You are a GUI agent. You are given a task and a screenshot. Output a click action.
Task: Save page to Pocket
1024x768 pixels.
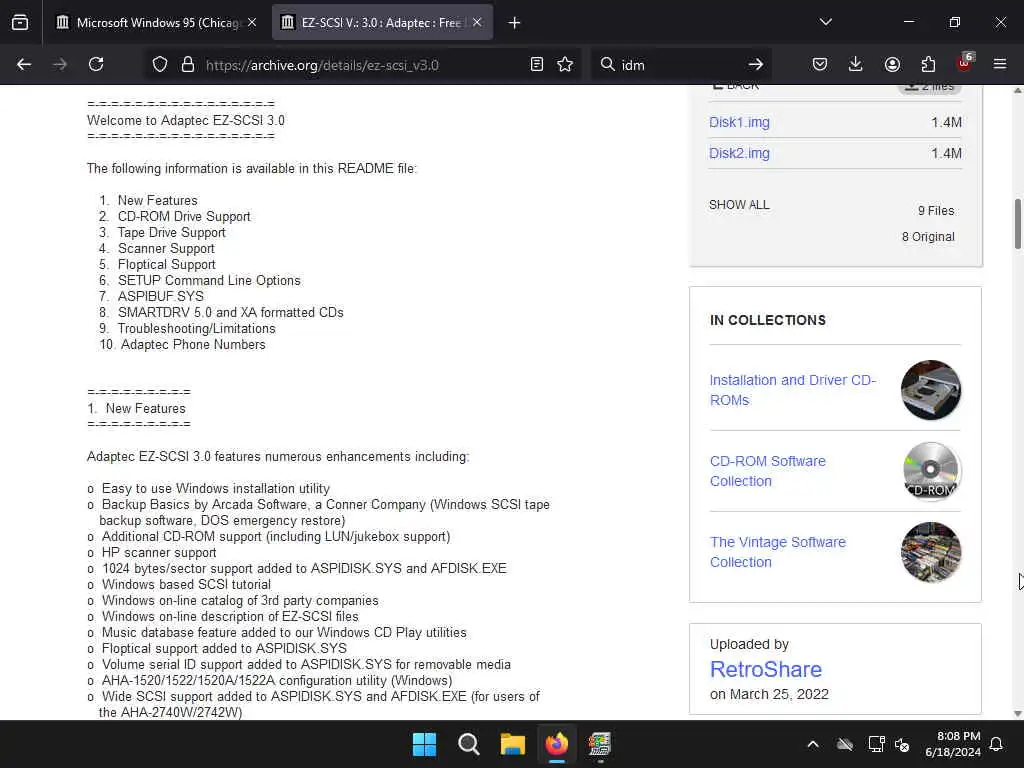coord(820,64)
